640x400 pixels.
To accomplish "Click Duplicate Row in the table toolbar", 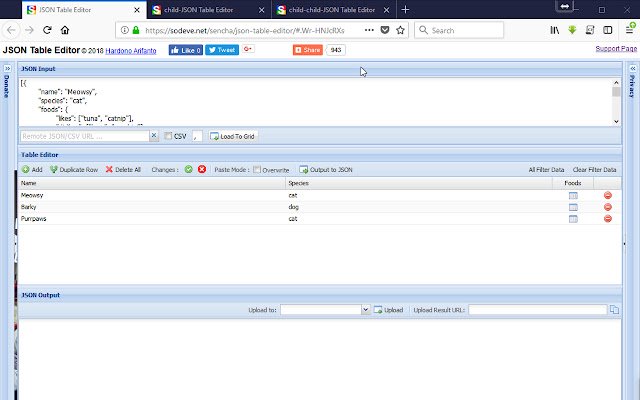I will 74,170.
